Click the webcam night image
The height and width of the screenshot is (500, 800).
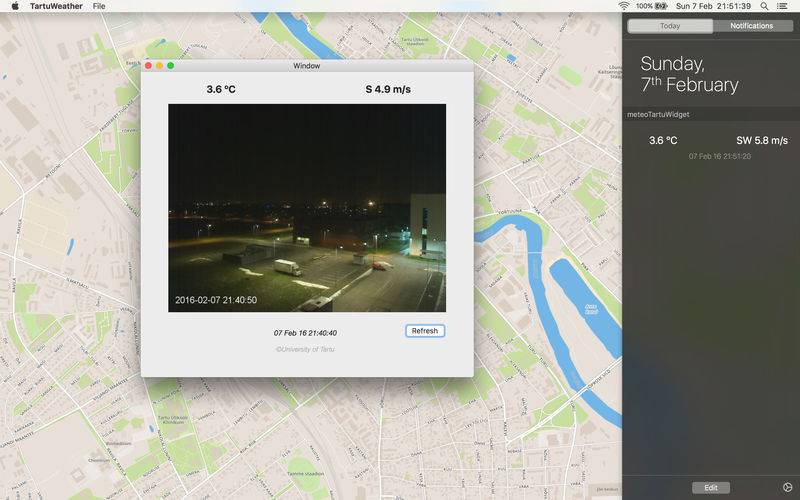[307, 208]
